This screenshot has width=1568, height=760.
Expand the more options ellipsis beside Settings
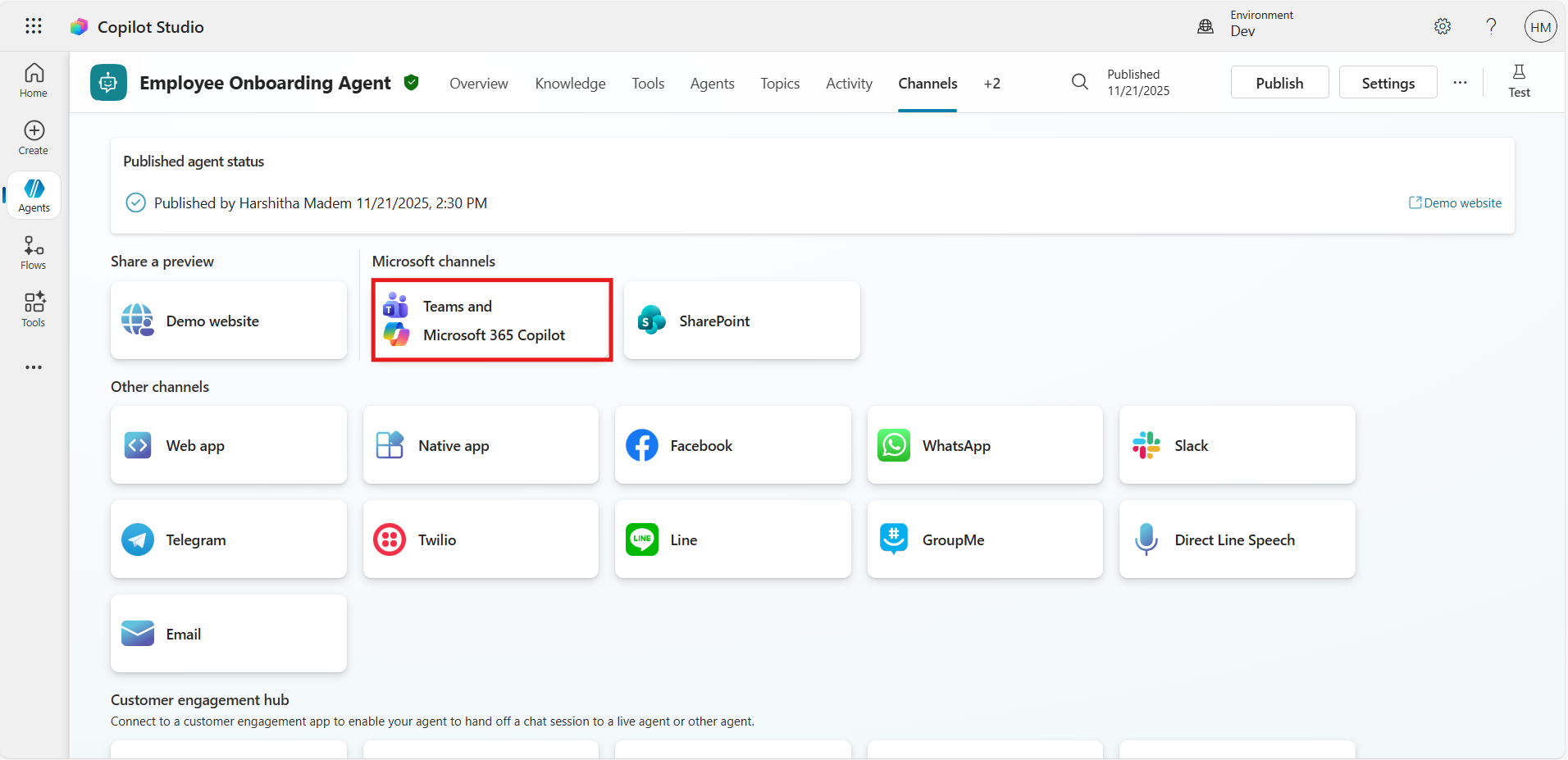[1460, 83]
